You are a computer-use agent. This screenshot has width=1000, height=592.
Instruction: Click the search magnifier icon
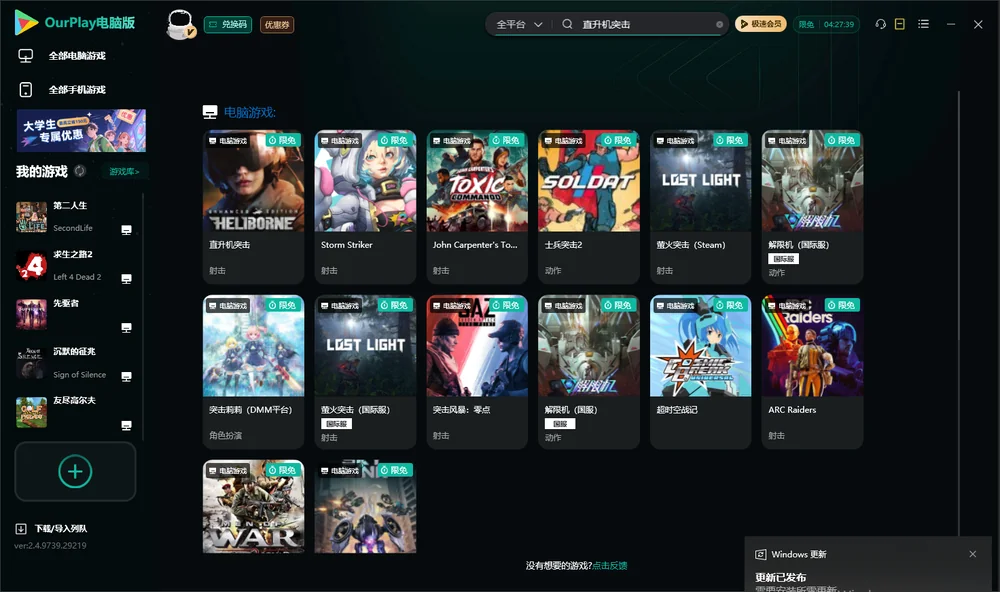coord(567,24)
